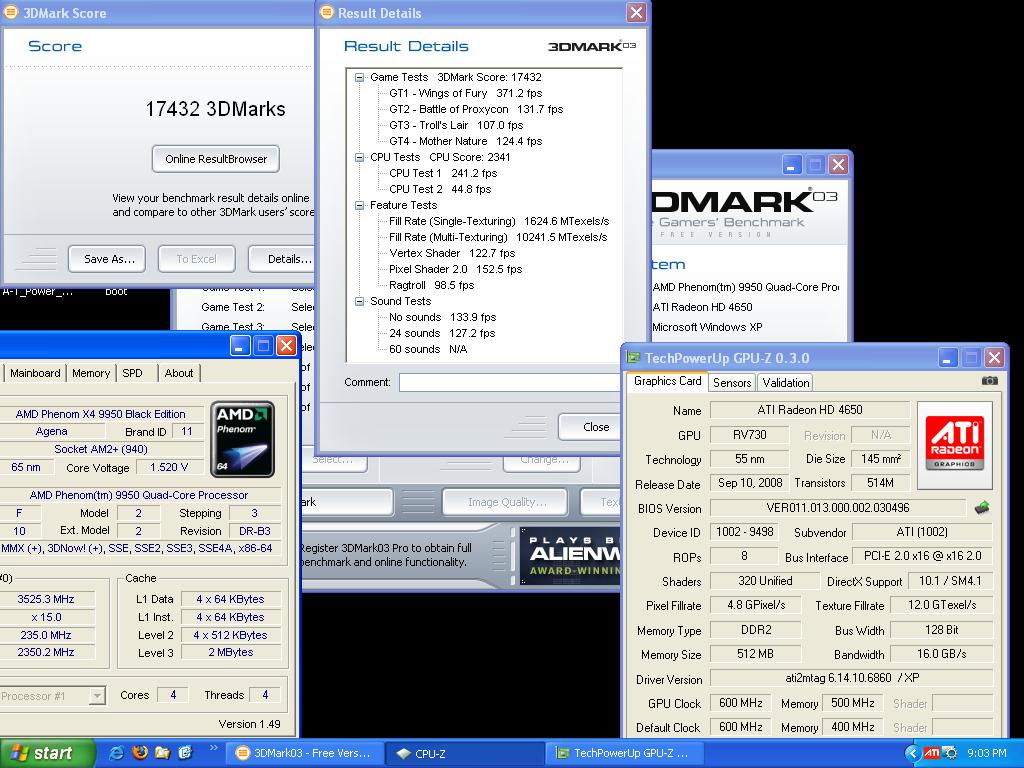Select the No sounds result row
The width and height of the screenshot is (1024, 768).
(x=442, y=317)
